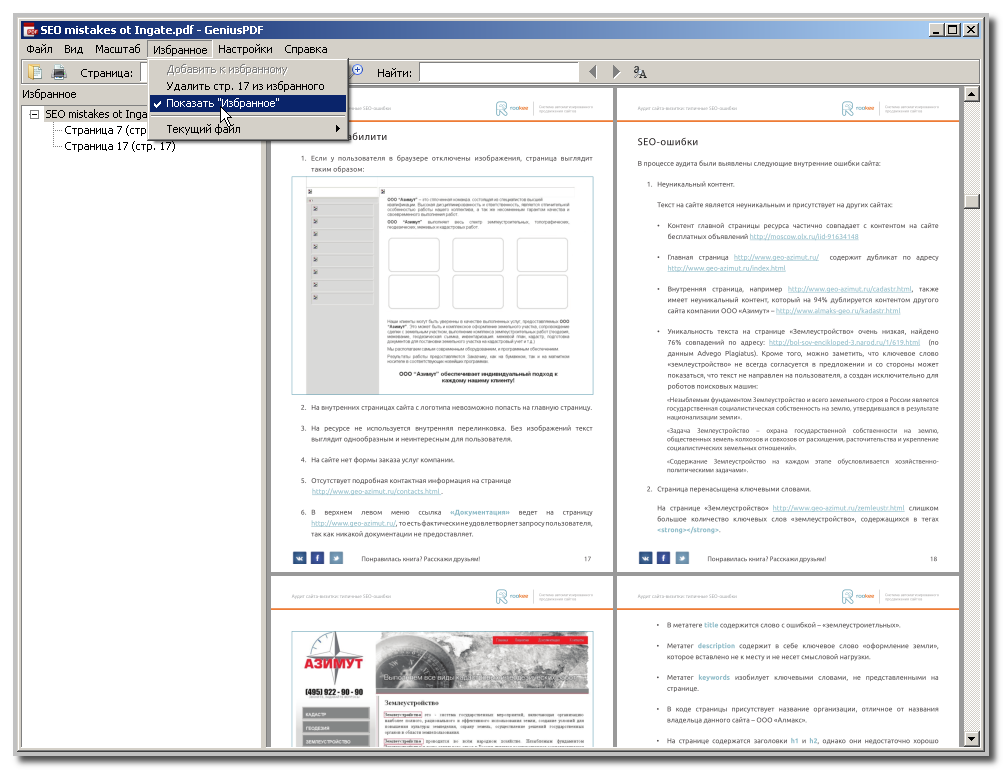Click the scrollbar down arrow
Screen dimensions: 1003x770
point(972,739)
